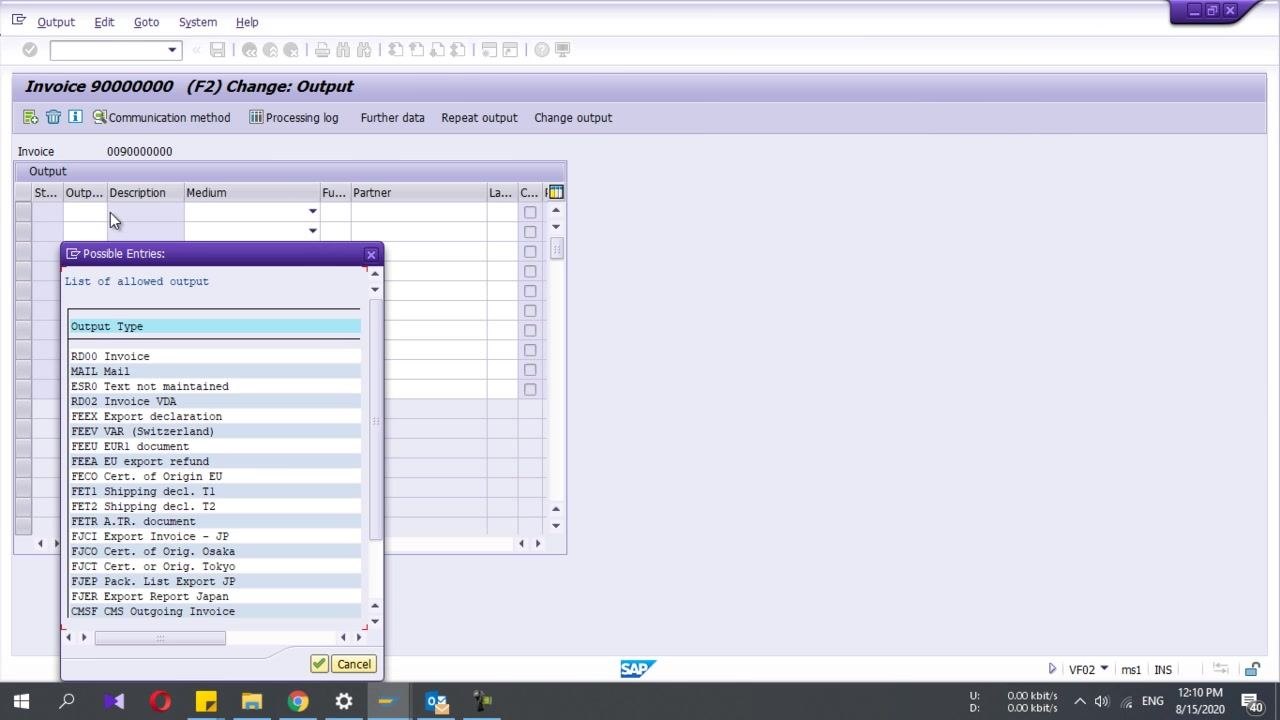The height and width of the screenshot is (720, 1280).
Task: Click the padlock icon in the status bar
Action: coord(1252,669)
